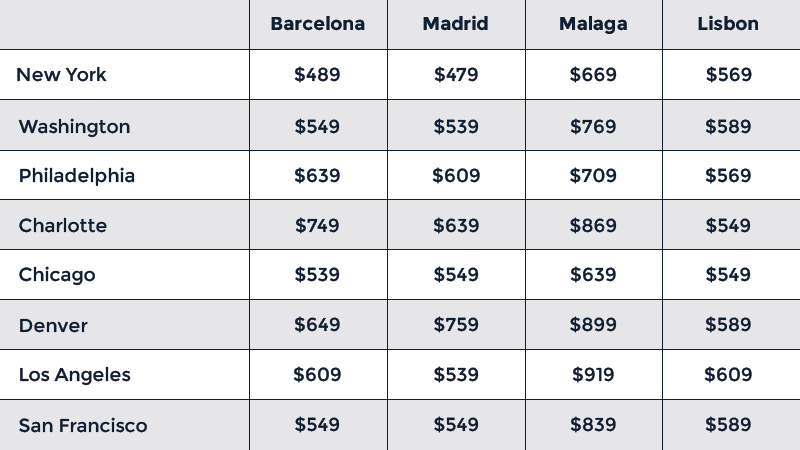Viewport: 800px width, 450px height.
Task: Select New York to Madrid $479 fare
Action: [x=456, y=75]
